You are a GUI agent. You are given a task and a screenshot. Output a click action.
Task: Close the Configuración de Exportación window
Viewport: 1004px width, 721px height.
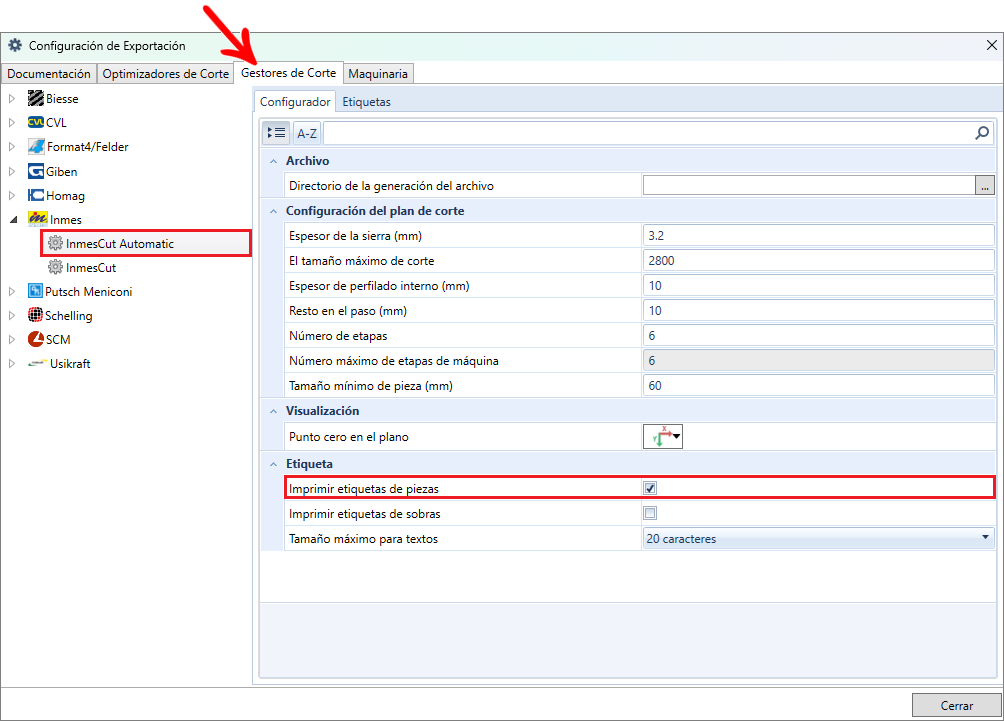(x=991, y=45)
